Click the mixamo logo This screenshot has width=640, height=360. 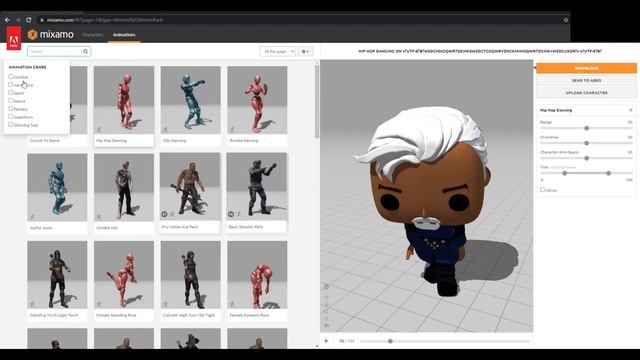click(x=51, y=35)
